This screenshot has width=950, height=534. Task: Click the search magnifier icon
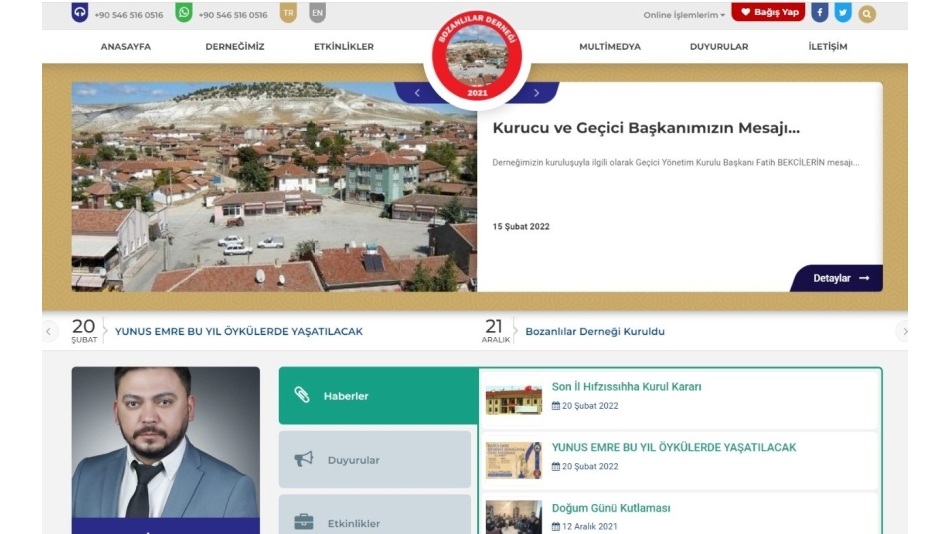point(867,14)
